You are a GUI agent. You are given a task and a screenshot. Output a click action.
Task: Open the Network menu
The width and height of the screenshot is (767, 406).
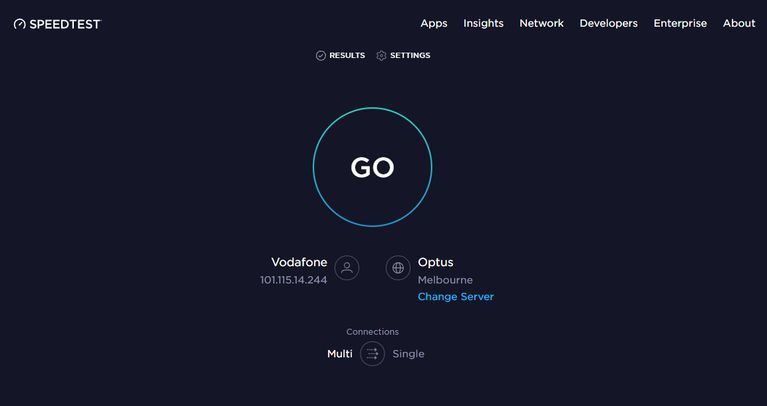click(x=541, y=23)
